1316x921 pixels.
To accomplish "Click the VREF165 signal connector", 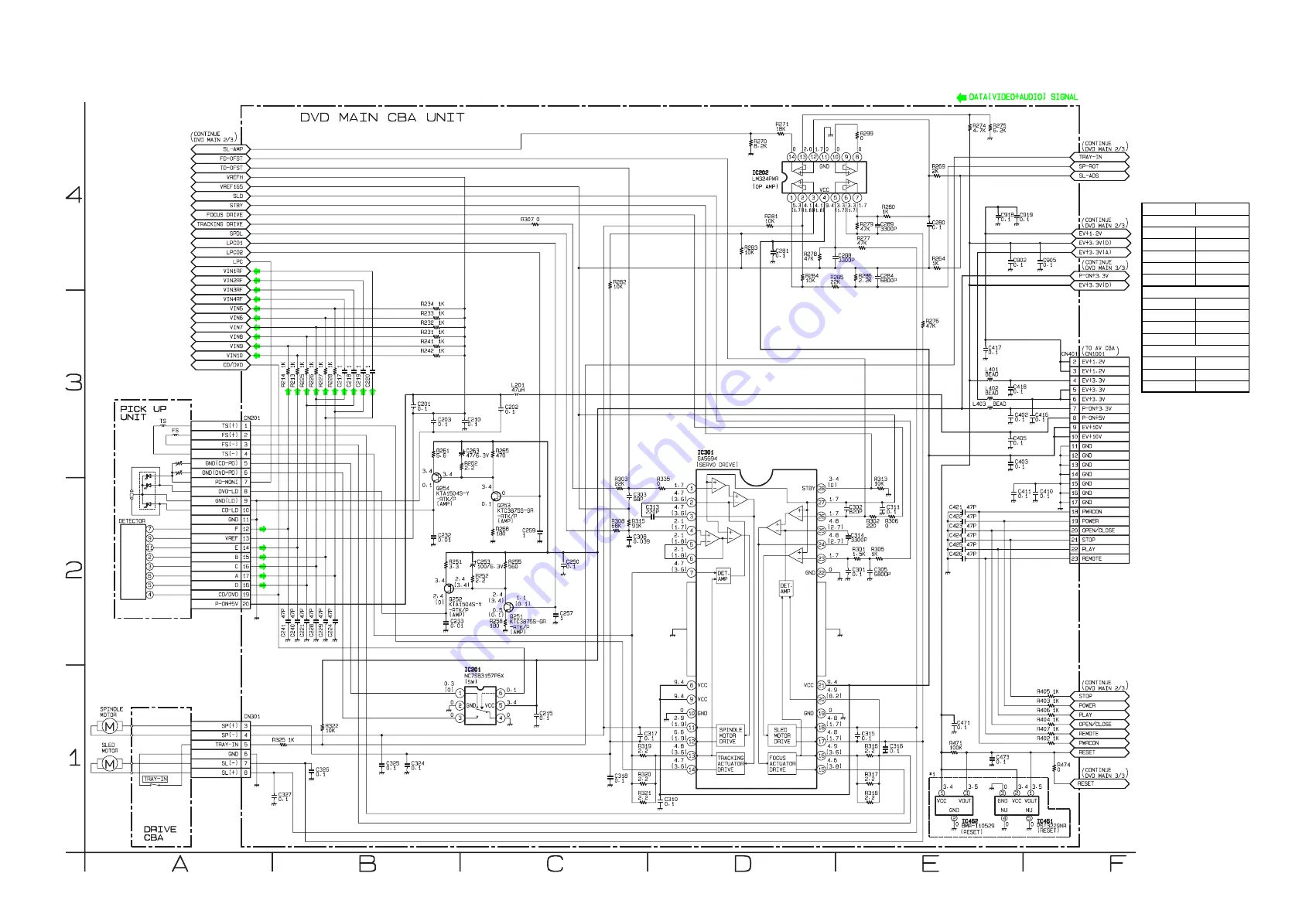I will 221,186.
